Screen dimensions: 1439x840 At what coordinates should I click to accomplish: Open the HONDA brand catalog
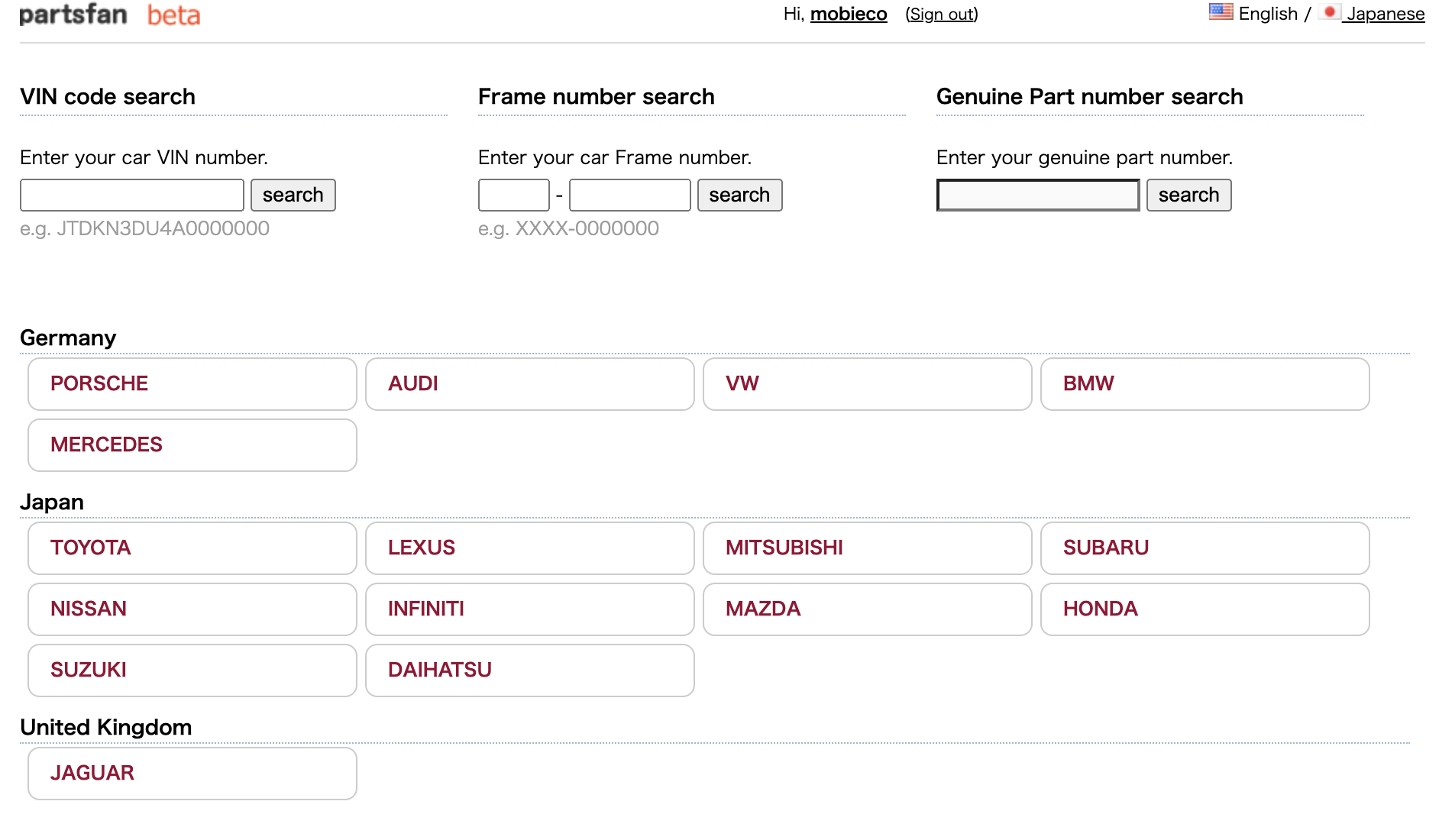pyautogui.click(x=1205, y=609)
